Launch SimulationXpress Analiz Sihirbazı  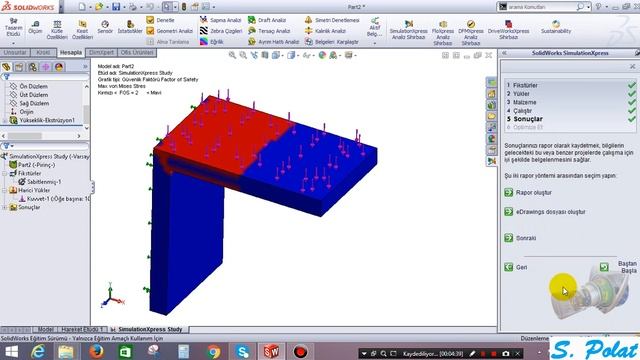[409, 30]
